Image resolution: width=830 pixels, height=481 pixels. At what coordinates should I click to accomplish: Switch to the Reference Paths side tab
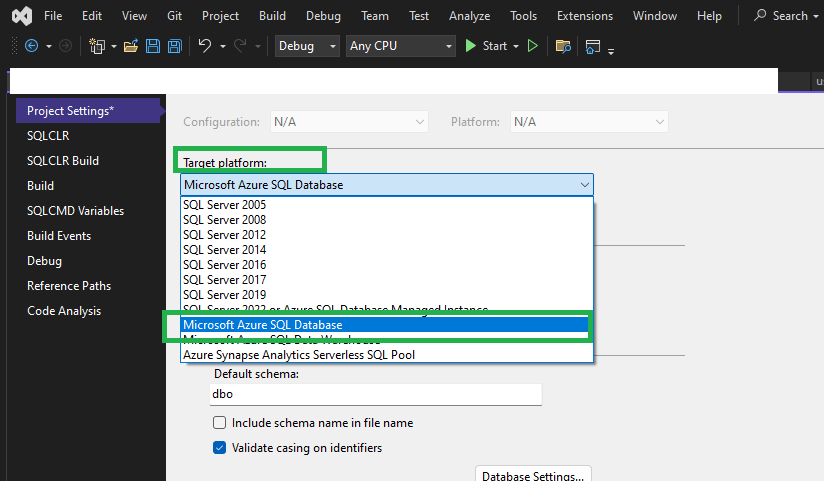click(x=69, y=286)
